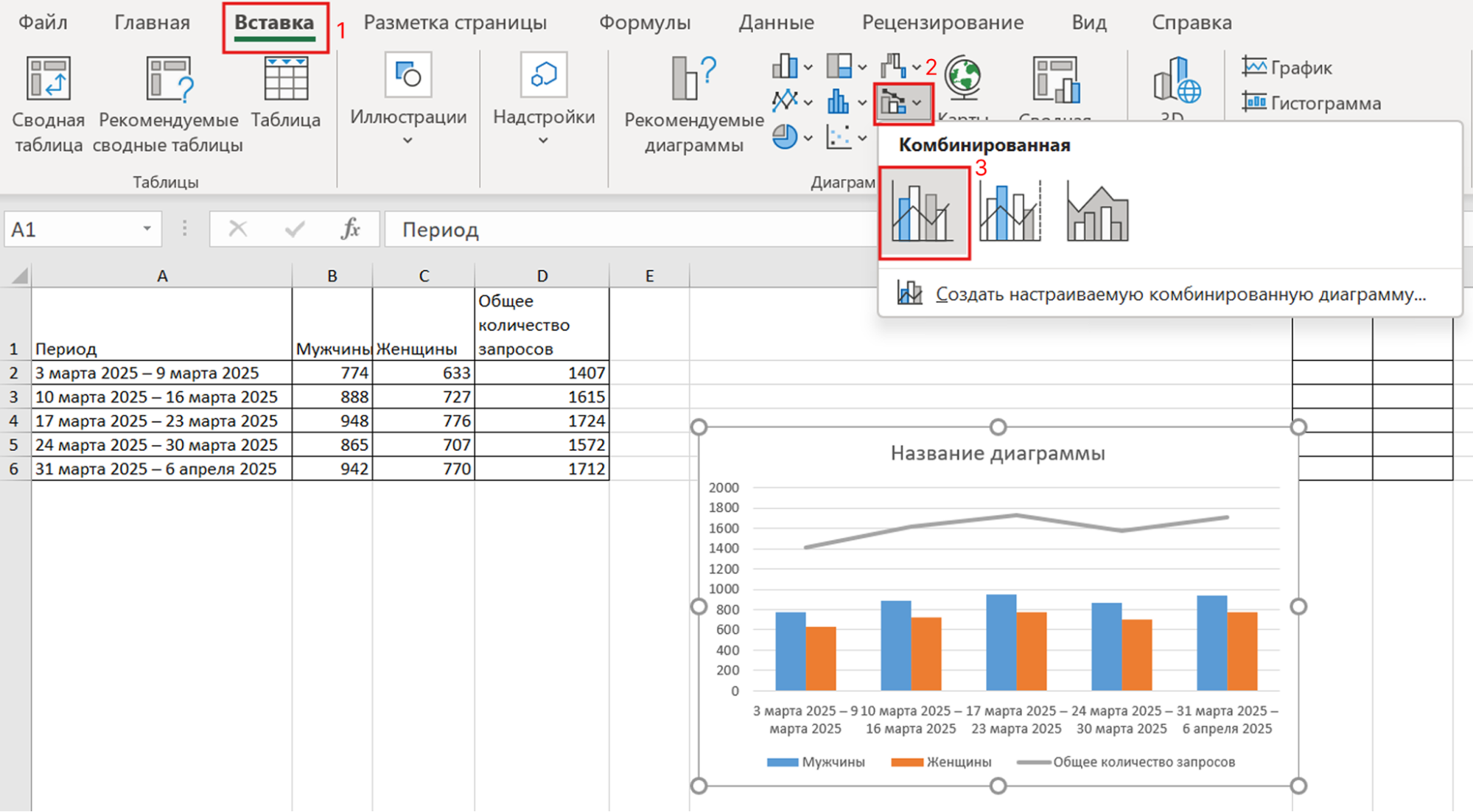Click the Сводная таблица icon
Screen dimensions: 1473x812
click(x=49, y=78)
